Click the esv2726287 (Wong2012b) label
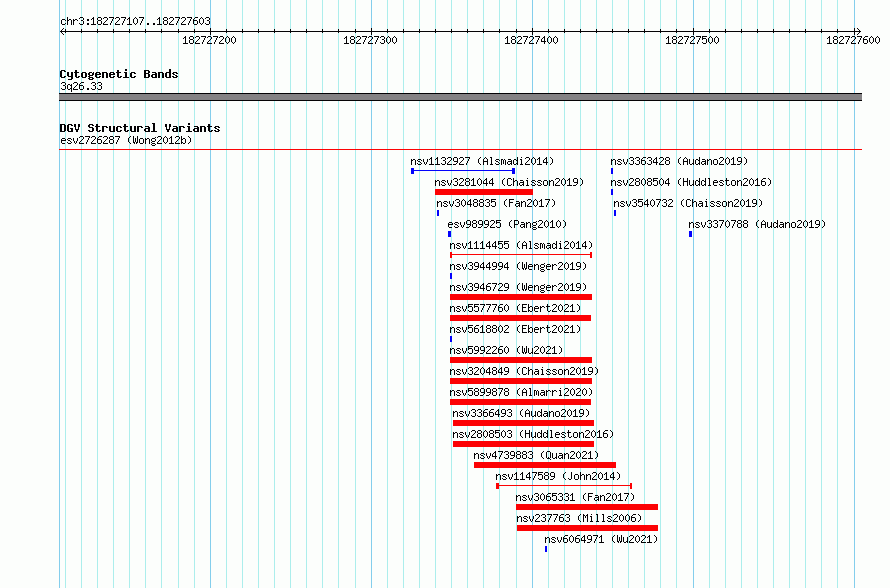 [x=126, y=140]
